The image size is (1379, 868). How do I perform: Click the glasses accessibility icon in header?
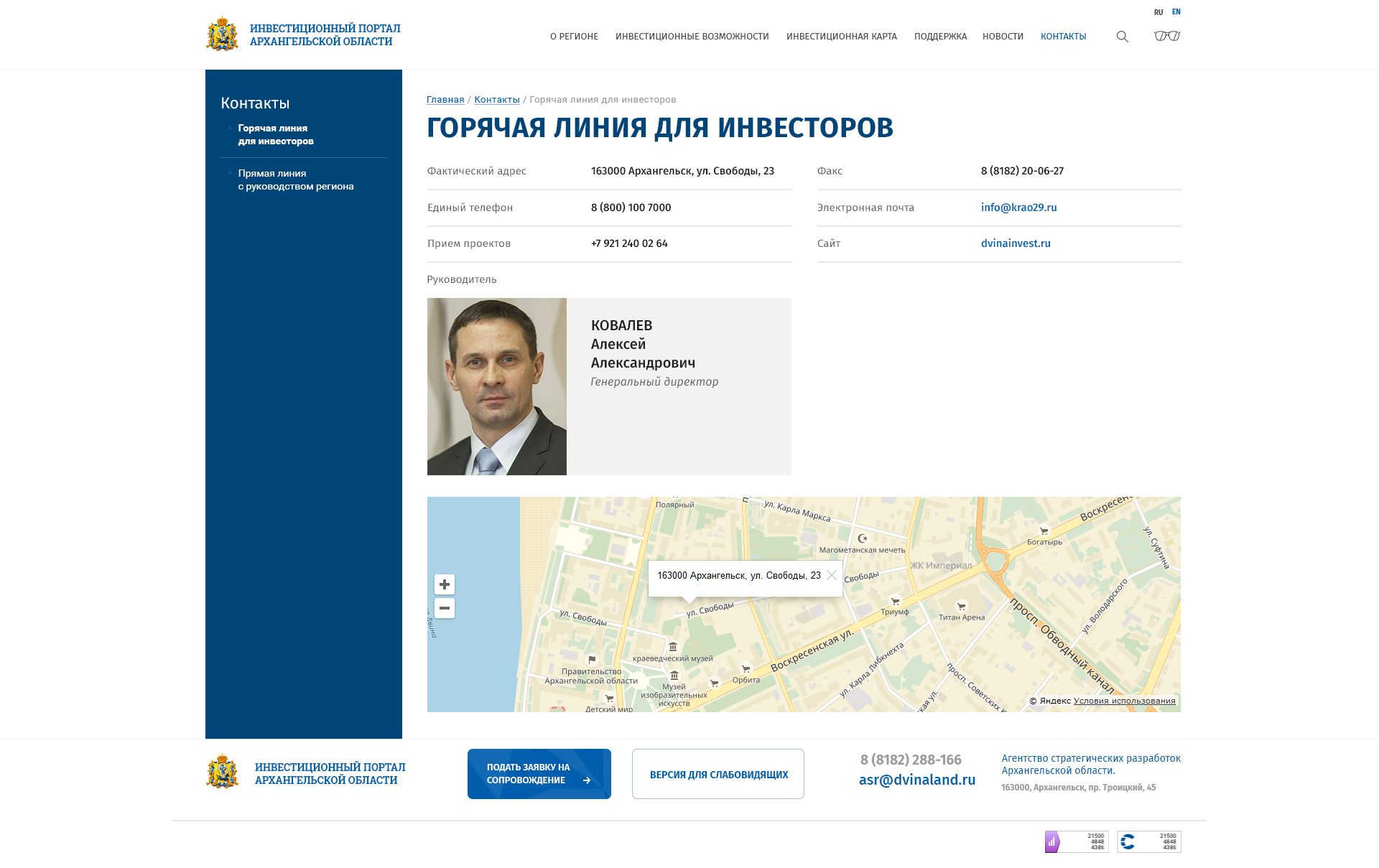(1167, 36)
